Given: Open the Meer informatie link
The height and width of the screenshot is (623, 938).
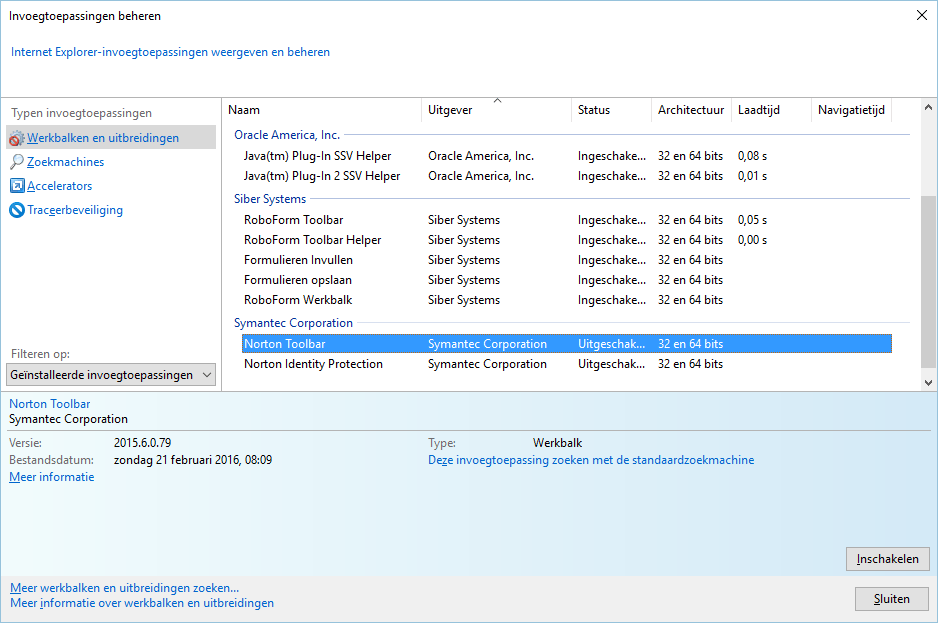Looking at the screenshot, I should coord(52,477).
